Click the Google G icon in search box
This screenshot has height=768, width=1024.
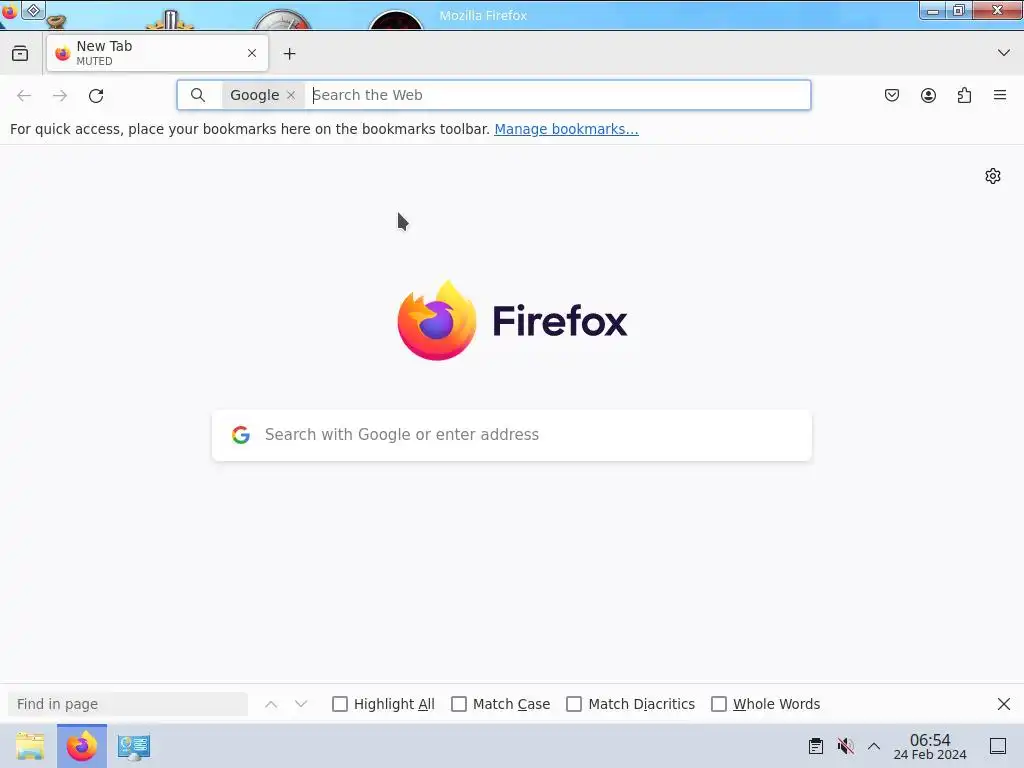click(x=241, y=435)
